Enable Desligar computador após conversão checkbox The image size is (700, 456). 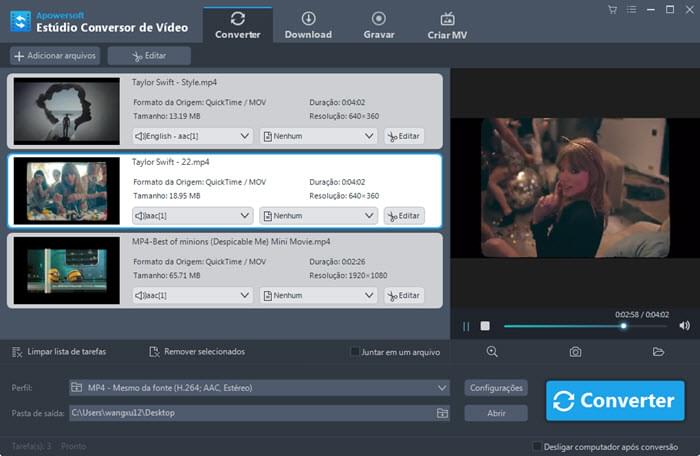pos(537,446)
